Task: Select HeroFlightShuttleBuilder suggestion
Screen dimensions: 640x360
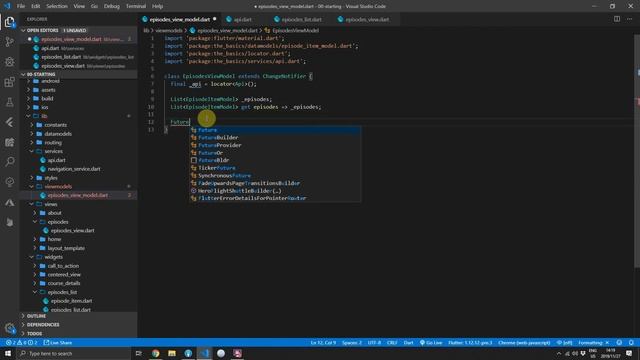Action: click(x=275, y=191)
